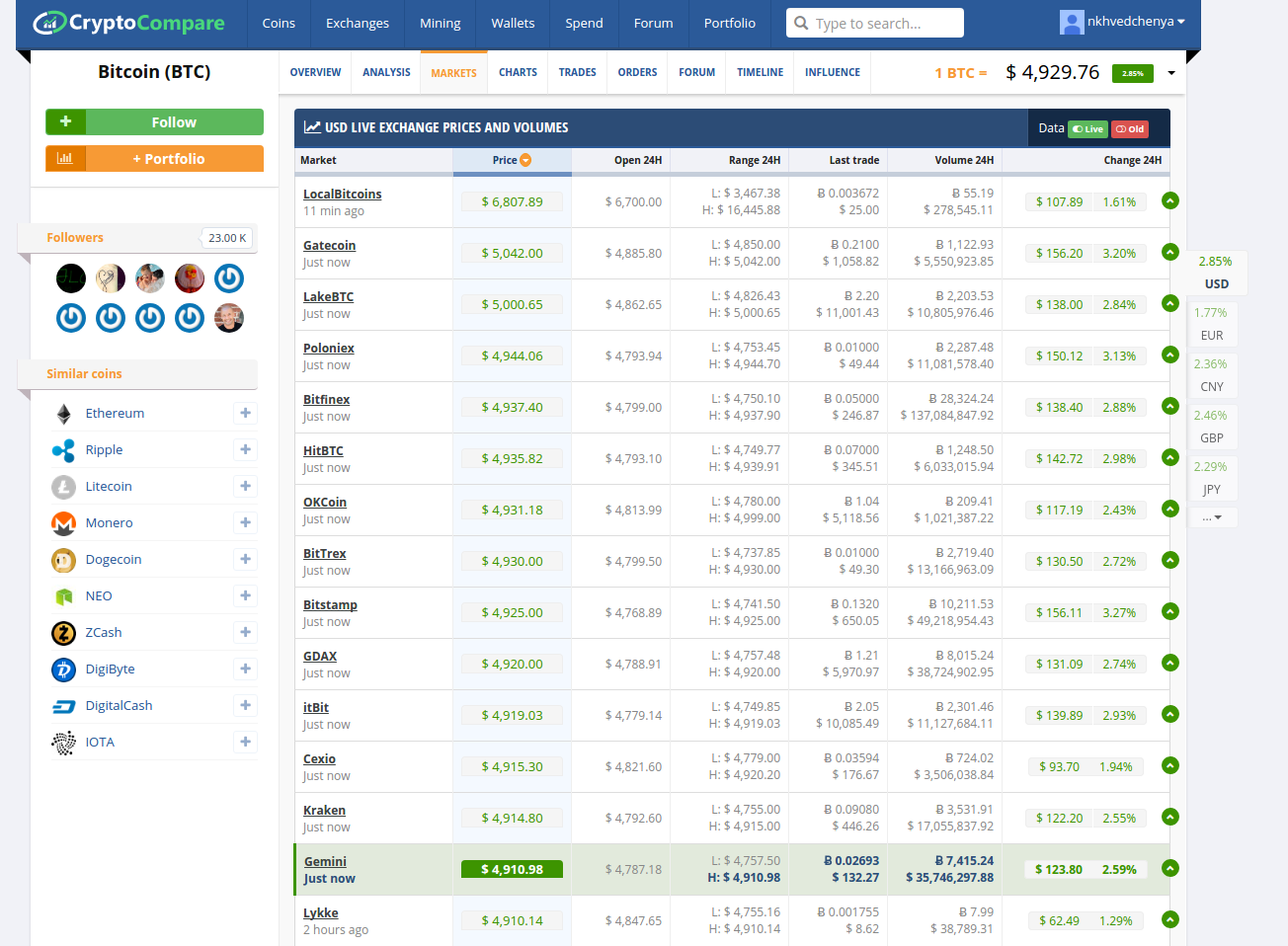1288x946 pixels.
Task: Open the Kraken market link
Action: (x=324, y=811)
